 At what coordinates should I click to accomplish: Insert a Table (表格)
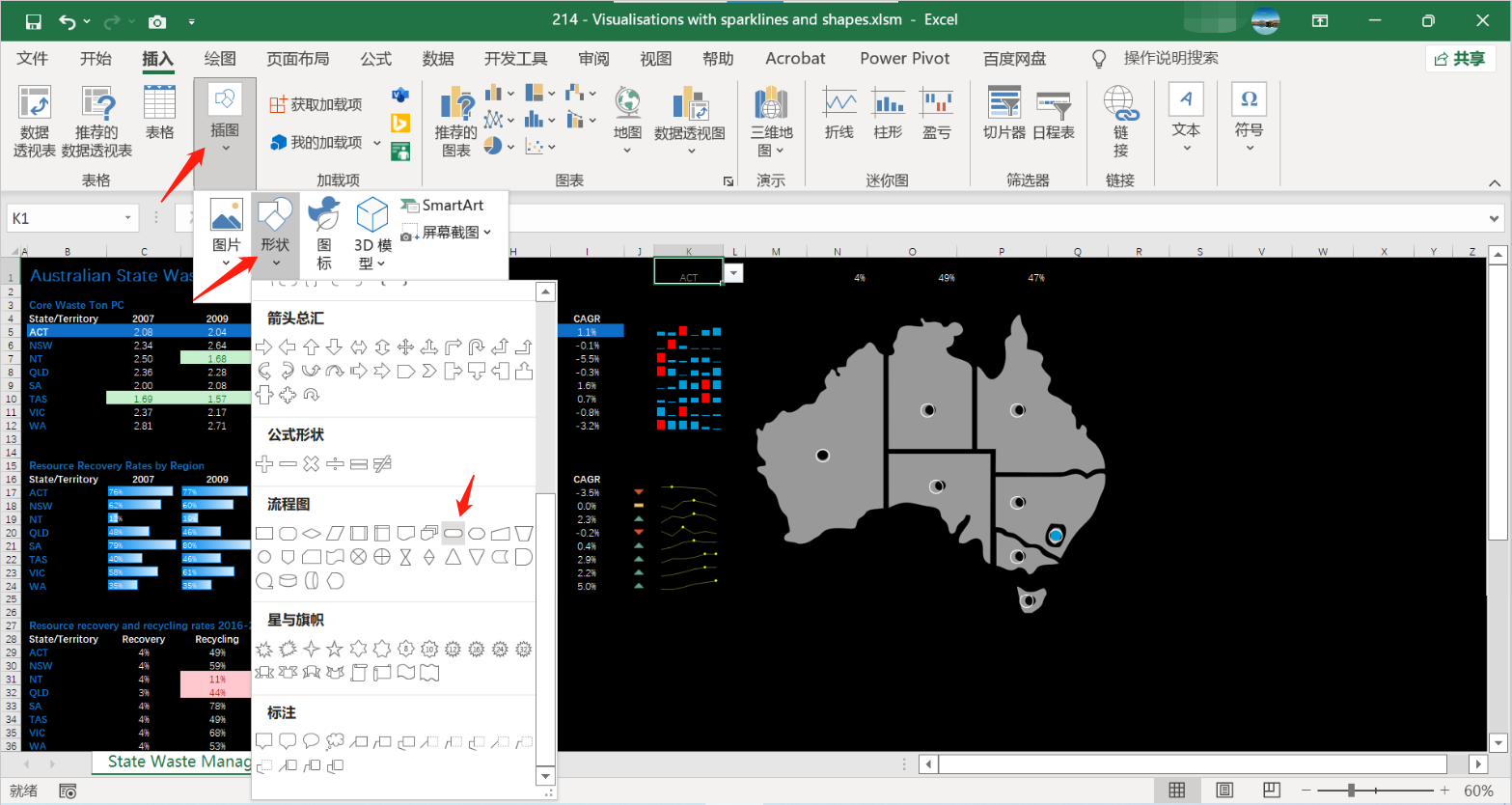pyautogui.click(x=159, y=113)
